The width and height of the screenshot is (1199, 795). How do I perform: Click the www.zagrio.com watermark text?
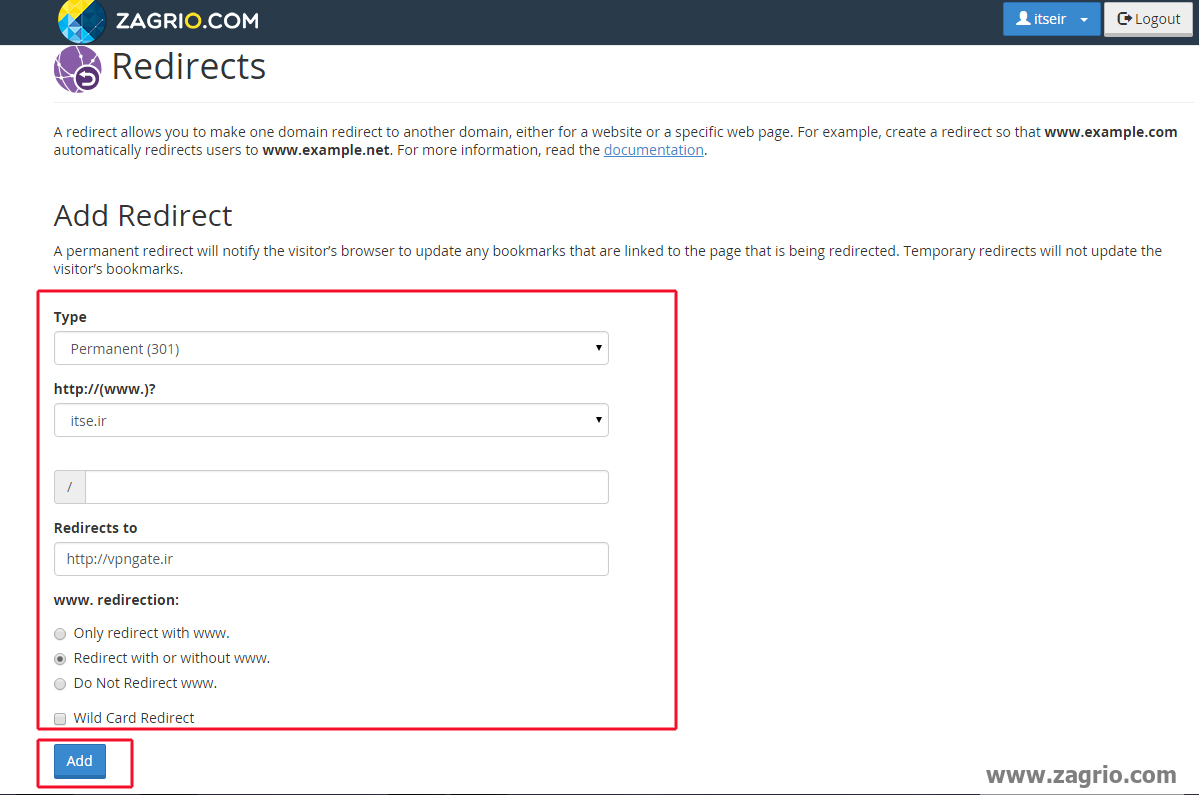(x=1080, y=775)
